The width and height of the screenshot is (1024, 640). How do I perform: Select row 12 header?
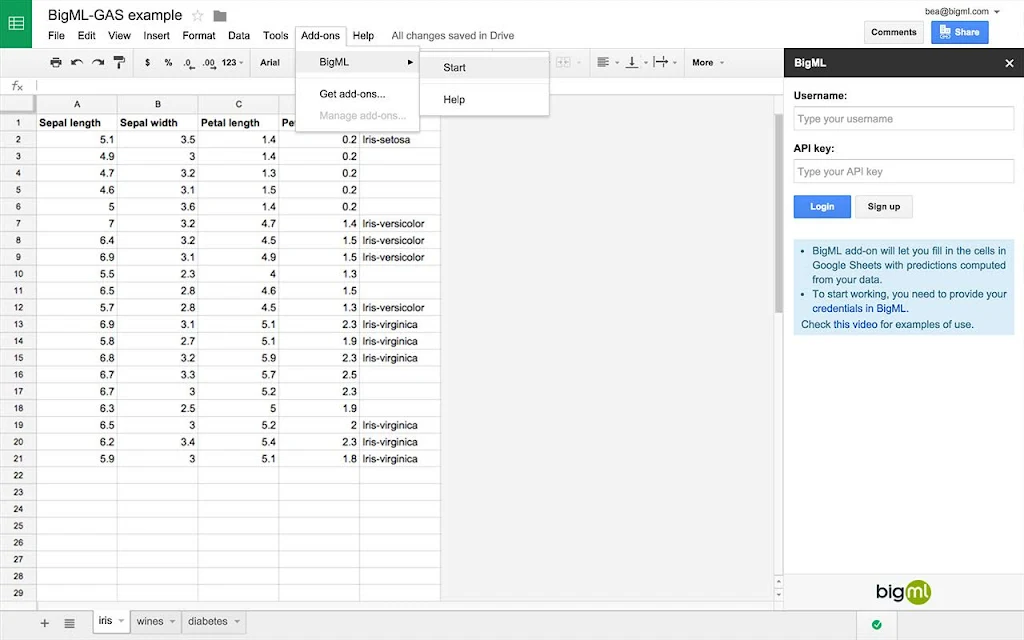click(x=18, y=308)
